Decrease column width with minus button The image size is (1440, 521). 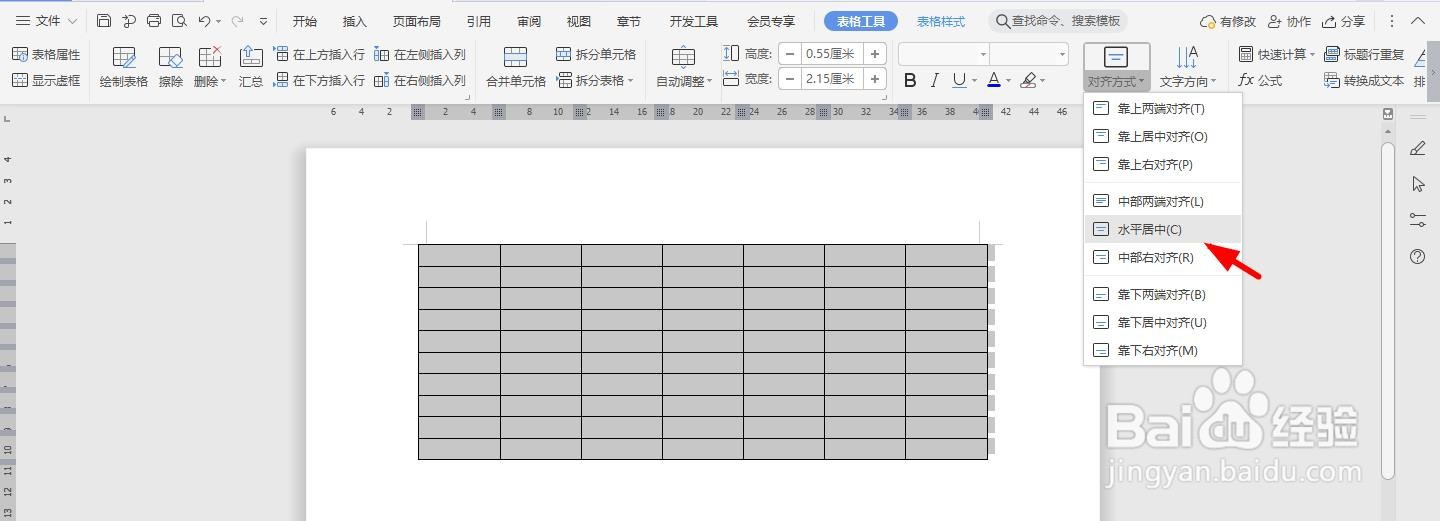(790, 79)
